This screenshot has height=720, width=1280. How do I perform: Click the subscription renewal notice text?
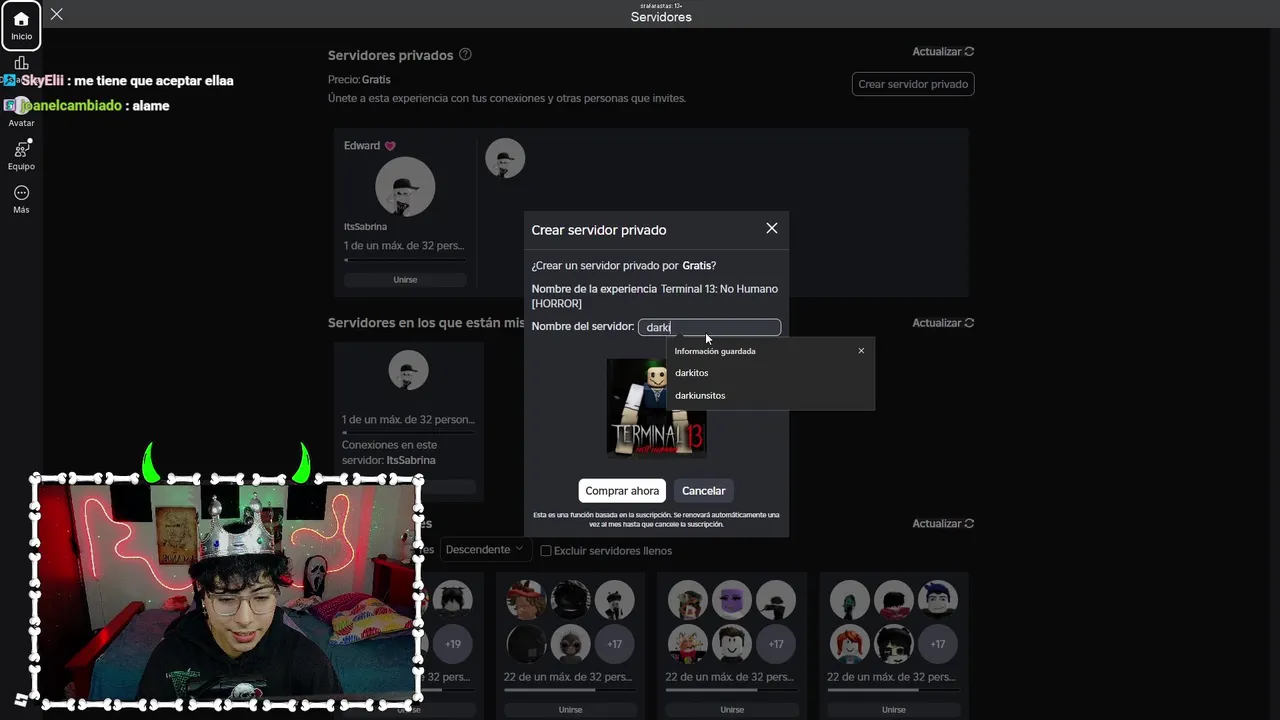[656, 519]
